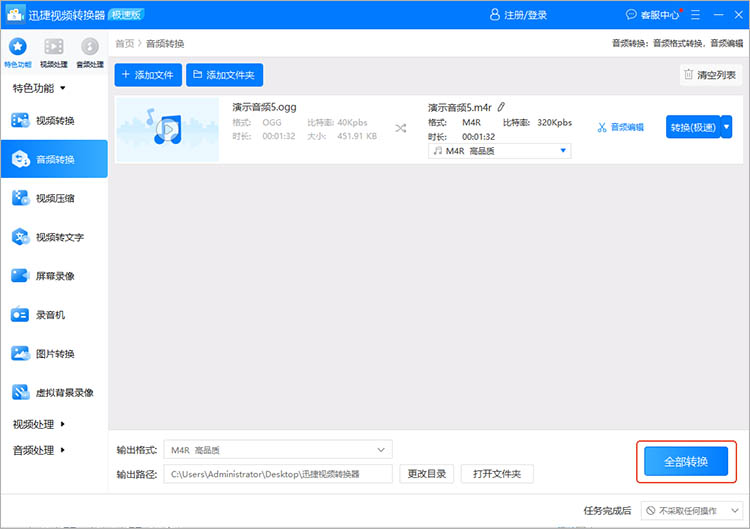
Task: Open 客服中心 support chat
Action: point(653,15)
